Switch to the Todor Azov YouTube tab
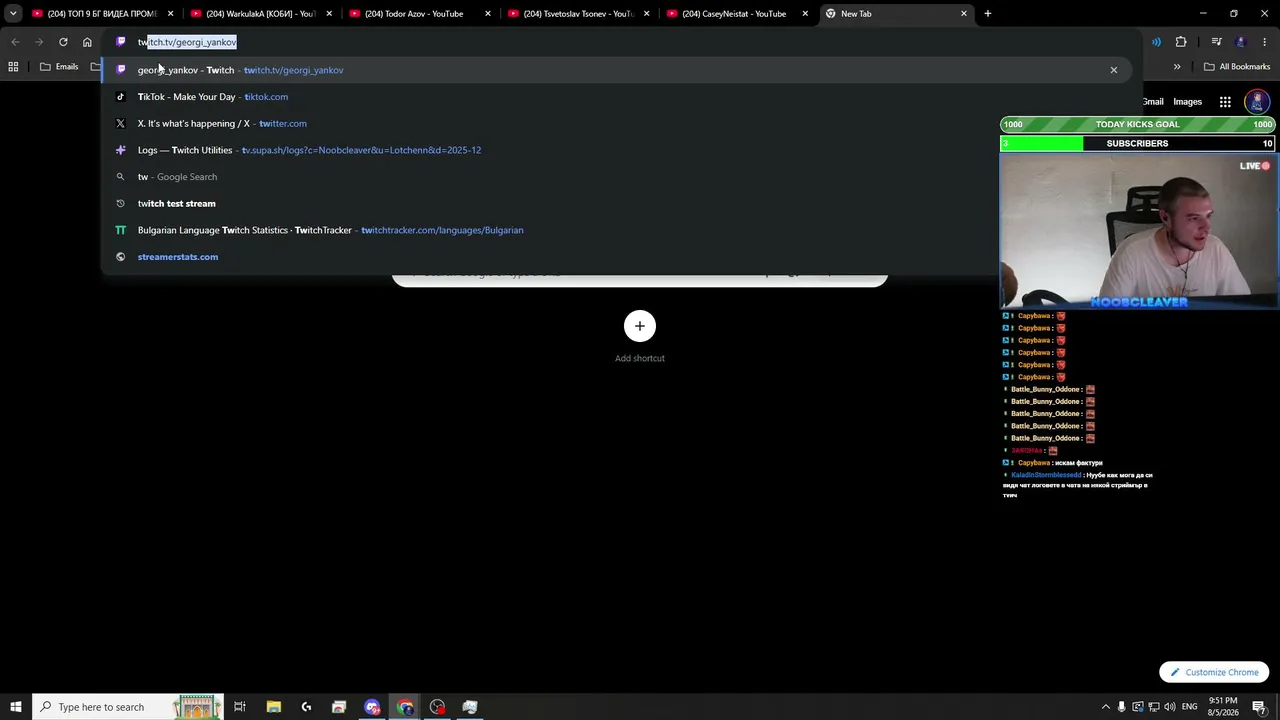The width and height of the screenshot is (1280, 720). [x=420, y=14]
